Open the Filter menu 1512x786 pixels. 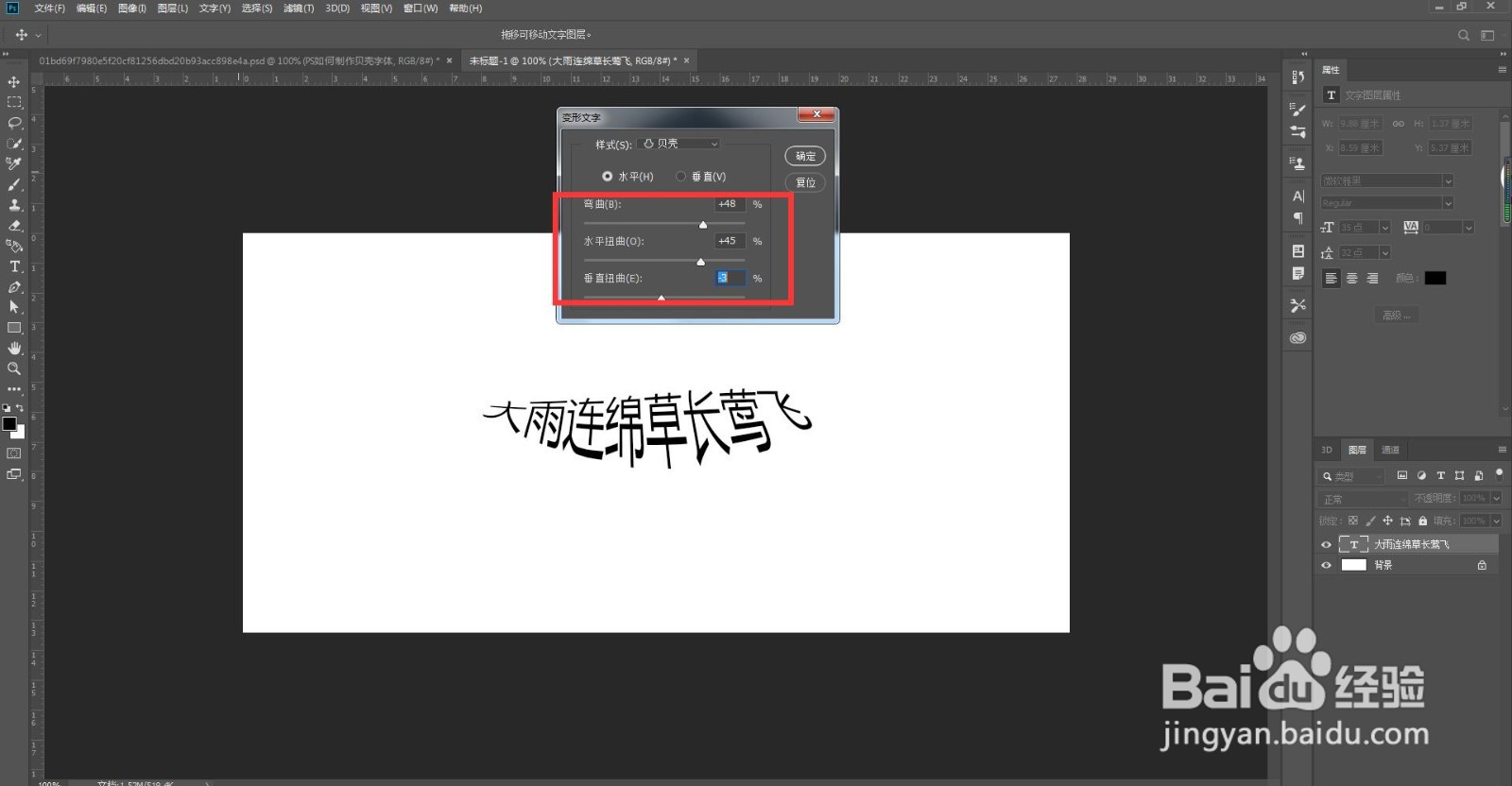(x=299, y=9)
